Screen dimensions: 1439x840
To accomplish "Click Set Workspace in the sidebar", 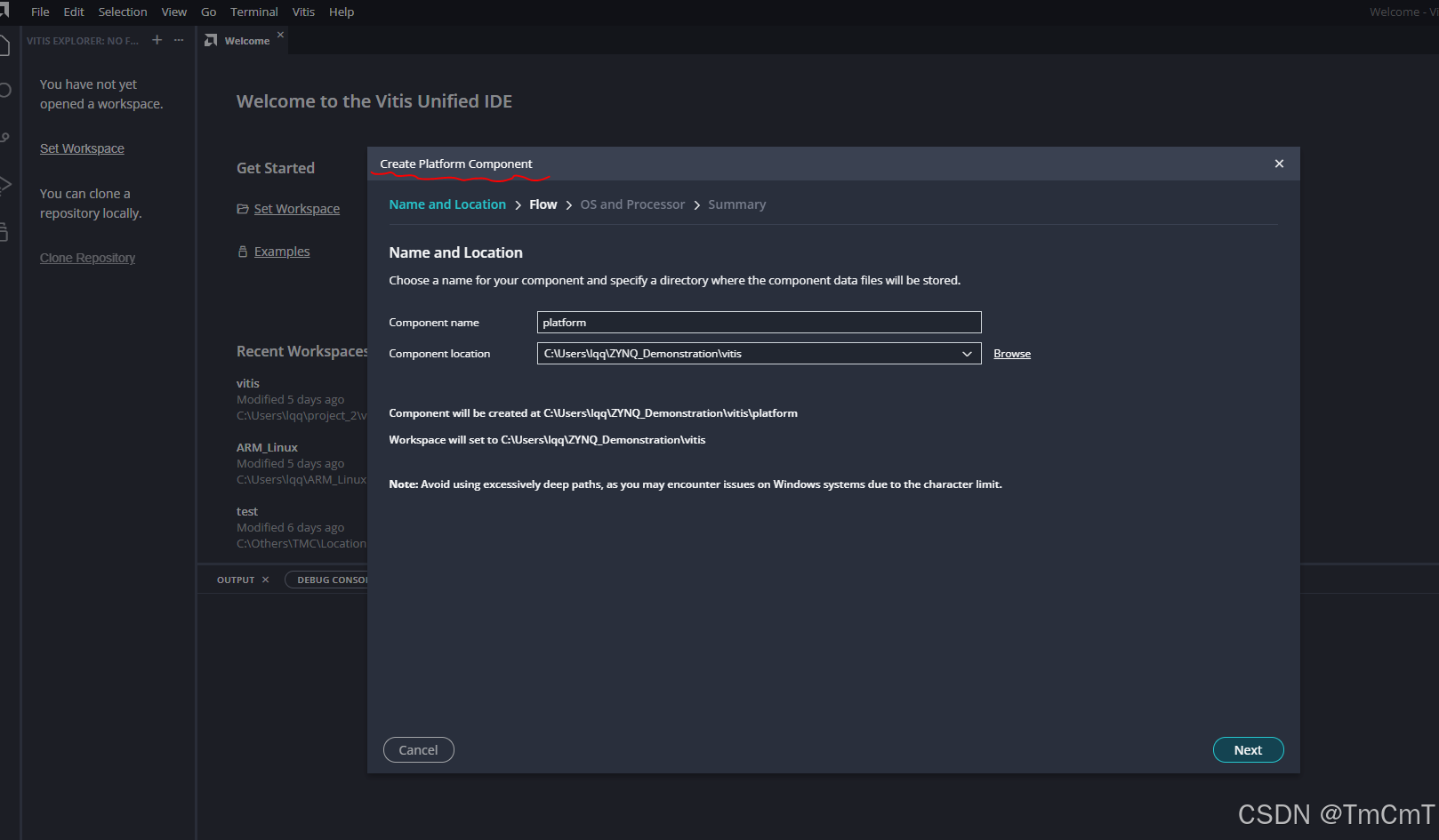I will click(x=82, y=148).
